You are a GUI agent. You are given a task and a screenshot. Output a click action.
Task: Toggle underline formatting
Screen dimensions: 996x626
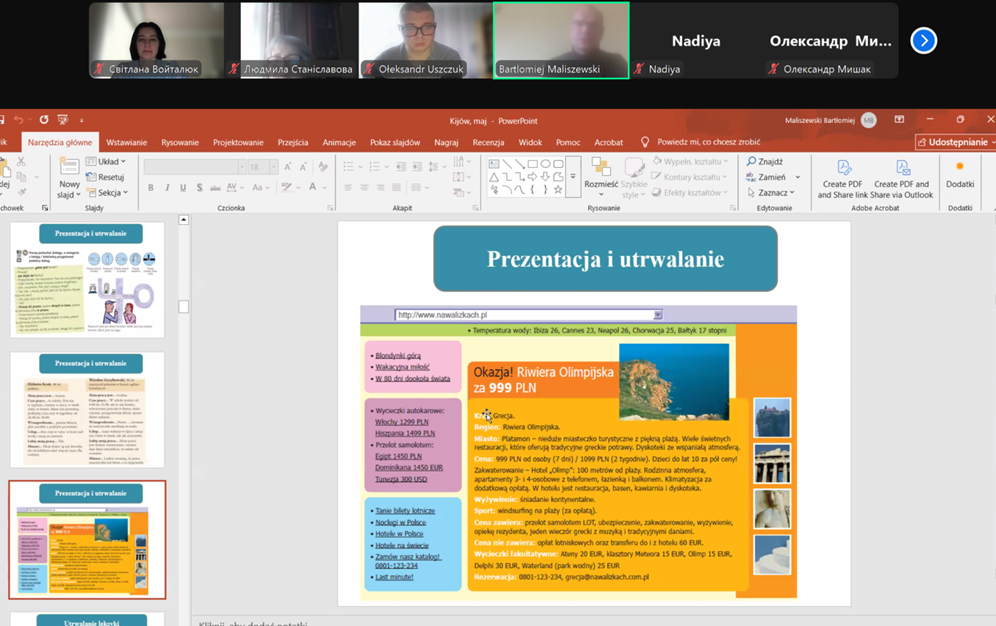(x=183, y=187)
